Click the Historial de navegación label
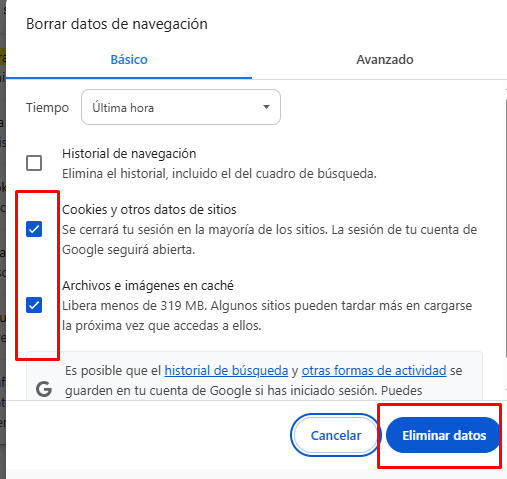507x479 pixels. point(129,154)
